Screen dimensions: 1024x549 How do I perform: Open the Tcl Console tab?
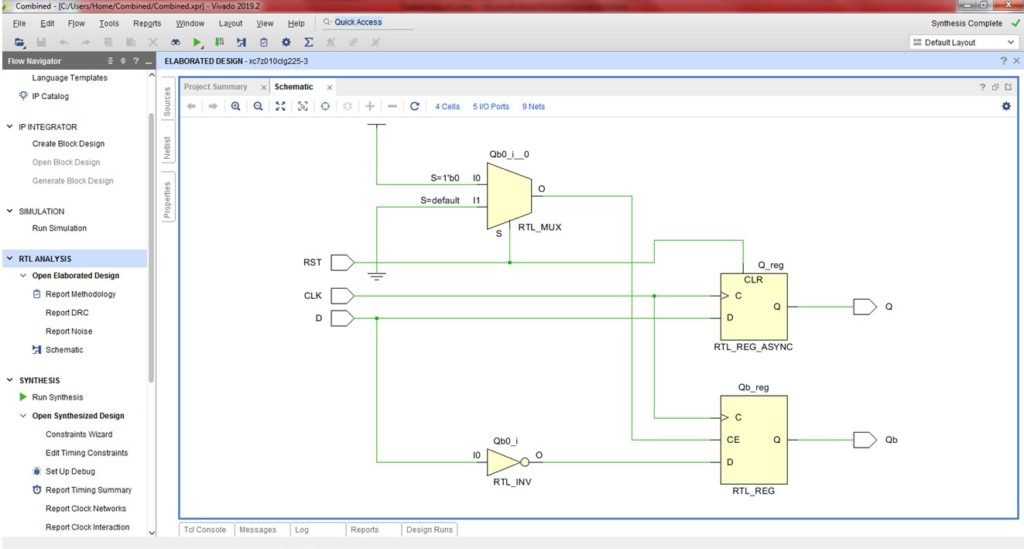point(205,529)
